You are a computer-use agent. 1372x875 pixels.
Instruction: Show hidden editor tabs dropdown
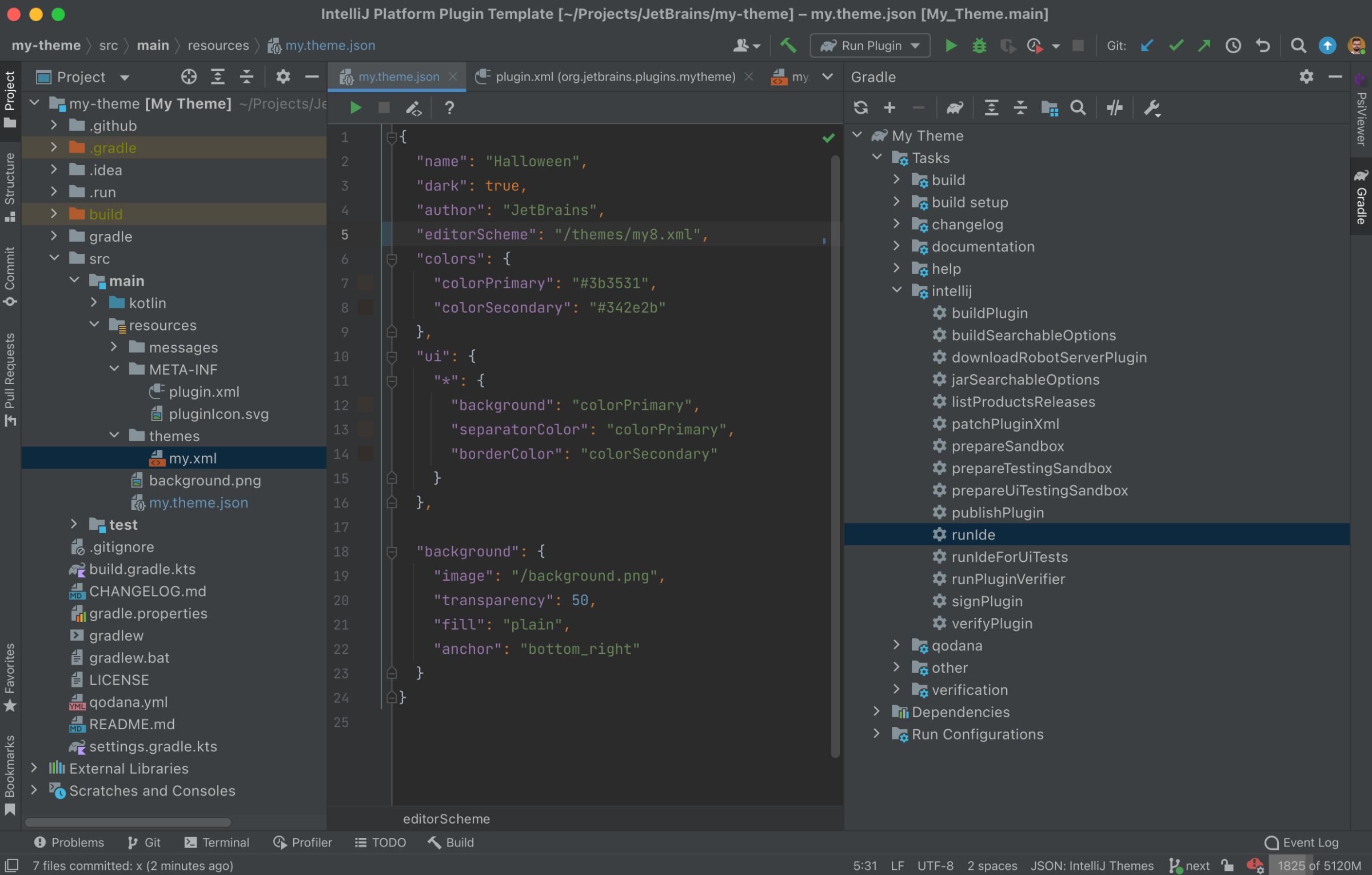pos(827,77)
